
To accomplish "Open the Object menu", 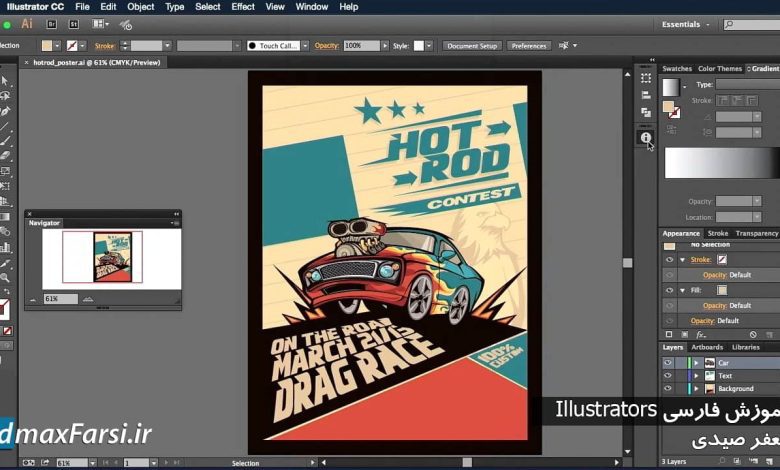I will [141, 7].
